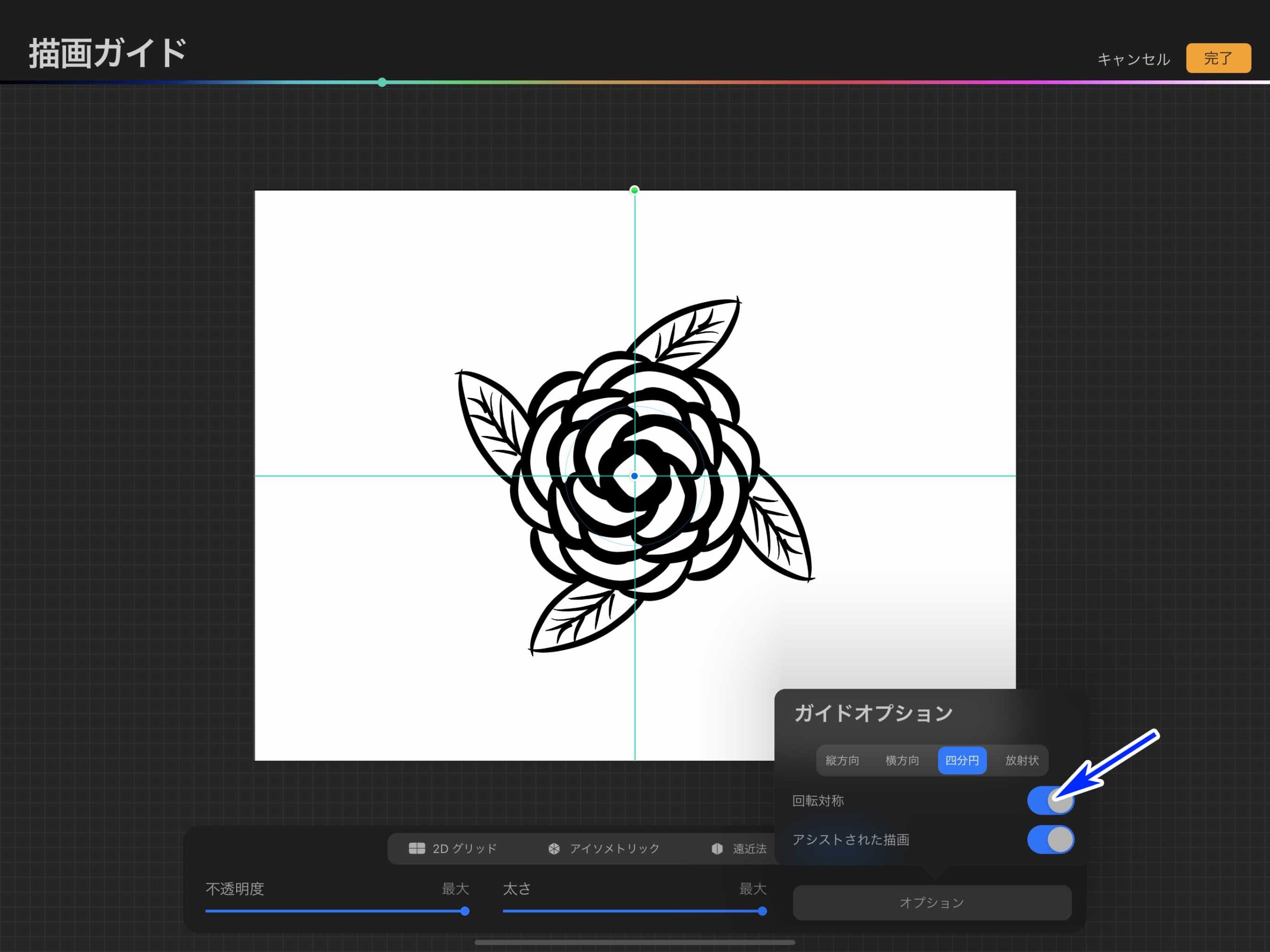Select the perspective guide icon
The image size is (1270, 952).
[717, 849]
